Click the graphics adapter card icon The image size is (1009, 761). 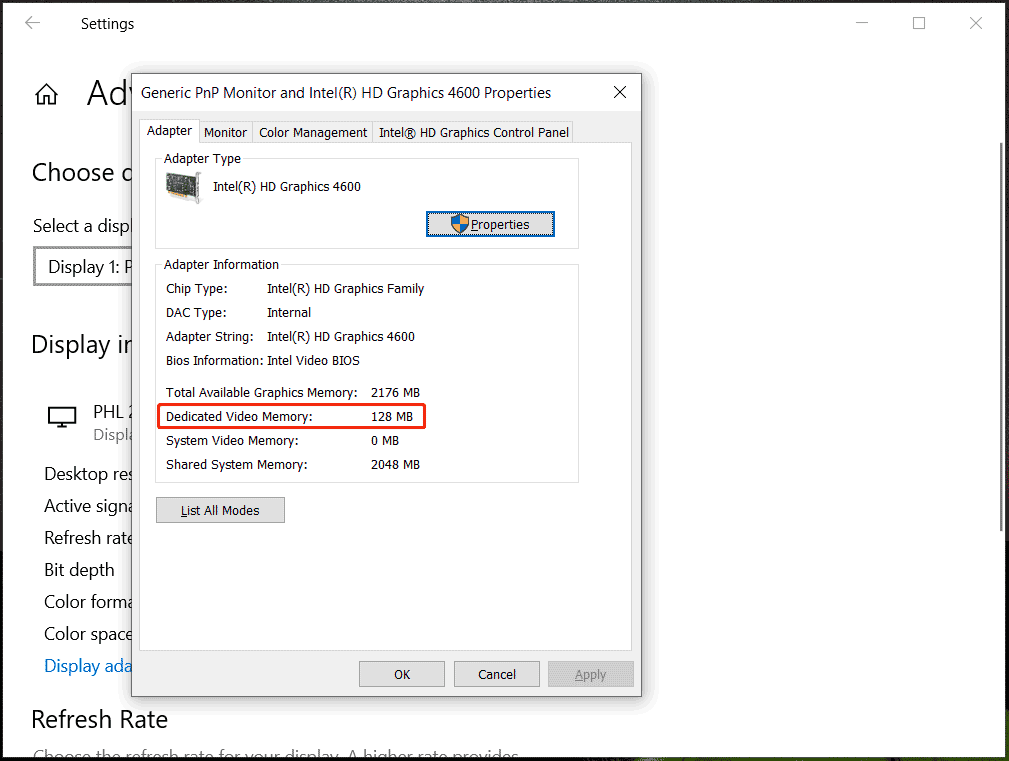(x=183, y=187)
